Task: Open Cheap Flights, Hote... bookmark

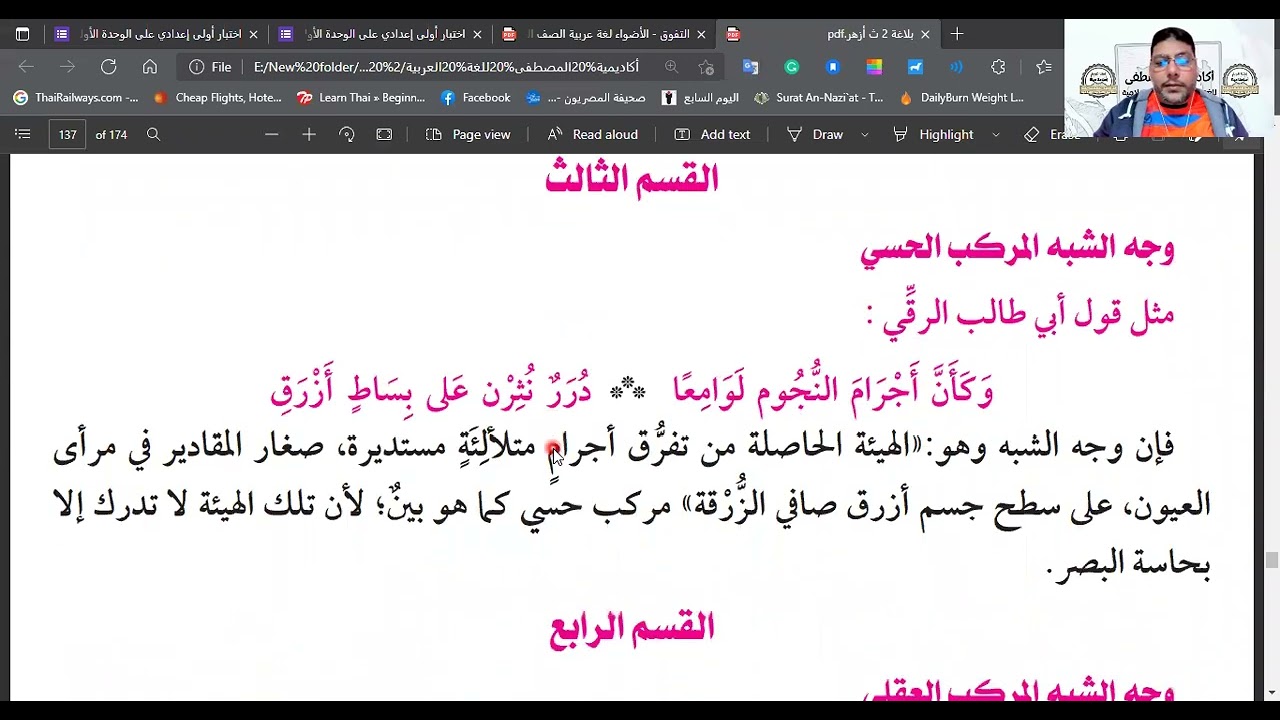Action: 218,98
